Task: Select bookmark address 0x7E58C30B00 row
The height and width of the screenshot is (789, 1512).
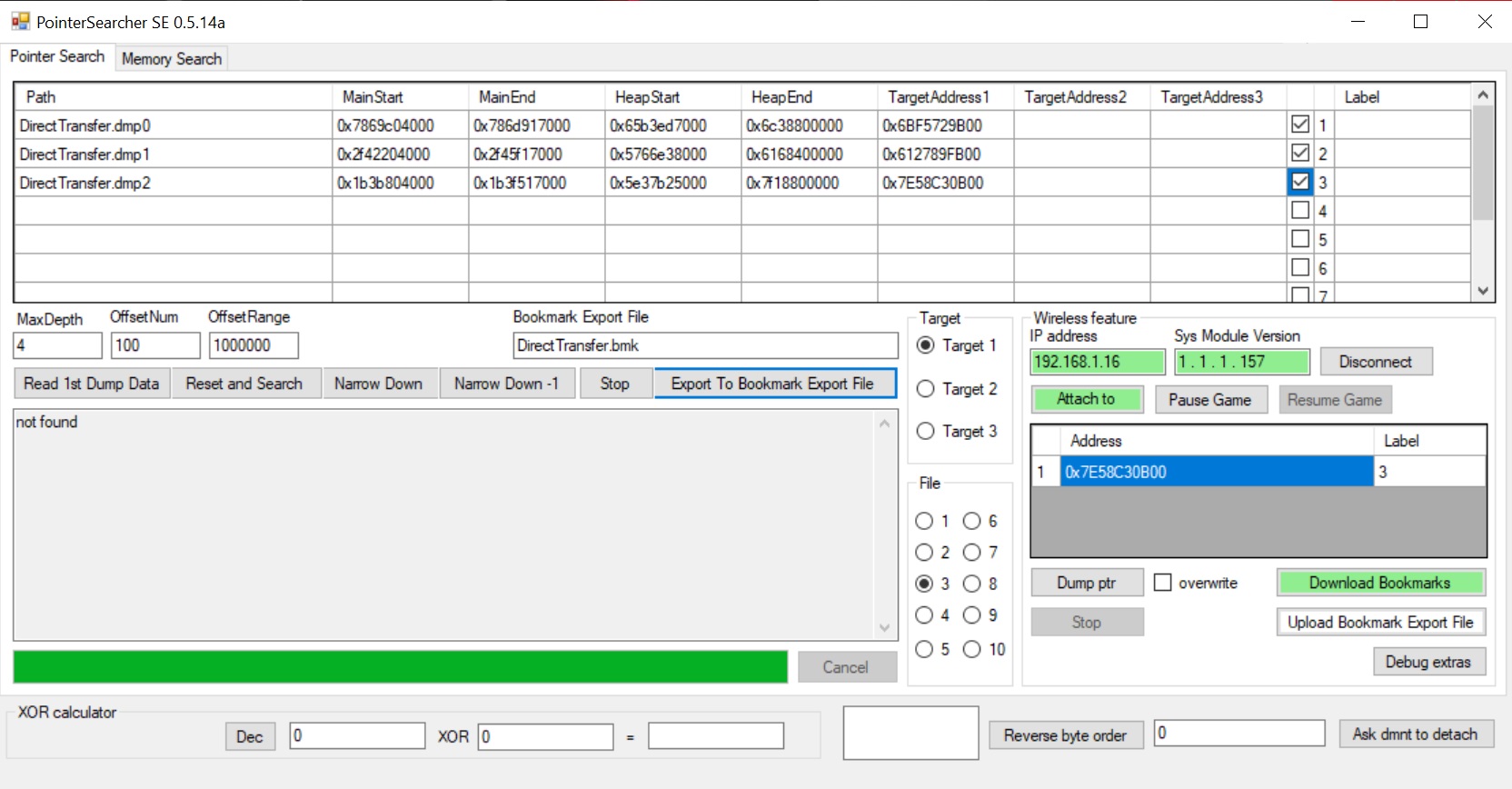Action: click(1217, 472)
